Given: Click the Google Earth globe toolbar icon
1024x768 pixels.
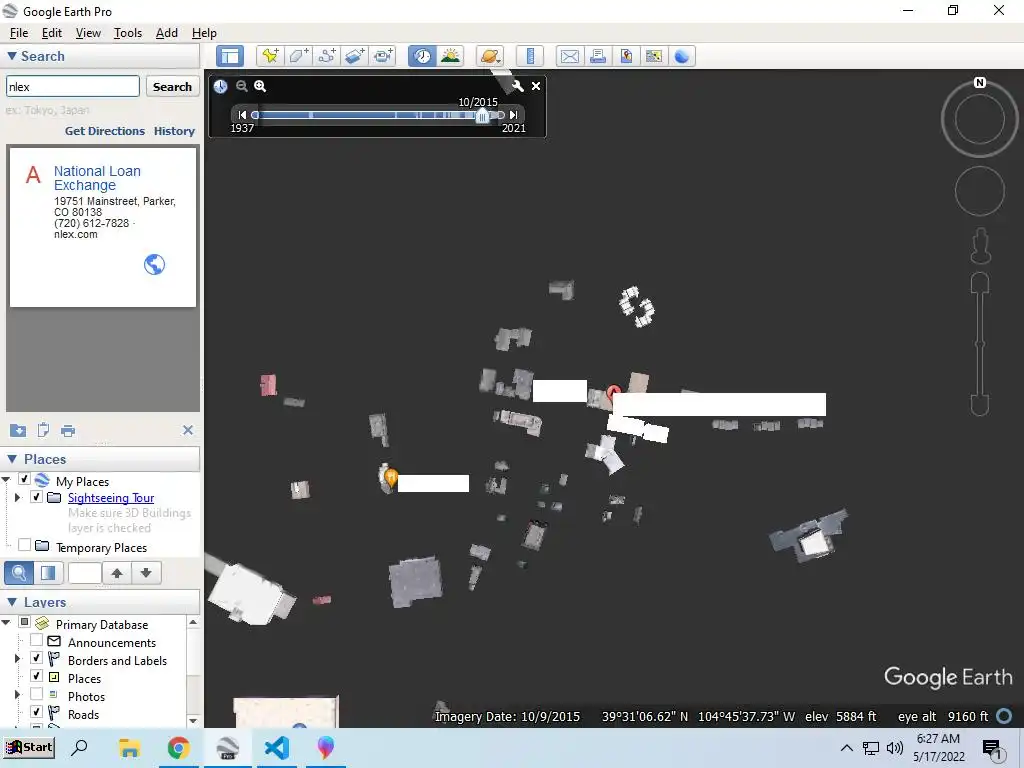Looking at the screenshot, I should tap(682, 56).
